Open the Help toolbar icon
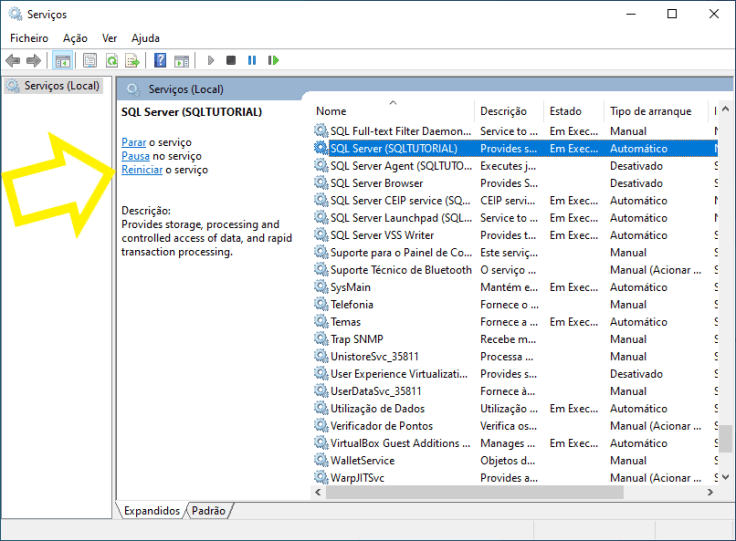 160,61
